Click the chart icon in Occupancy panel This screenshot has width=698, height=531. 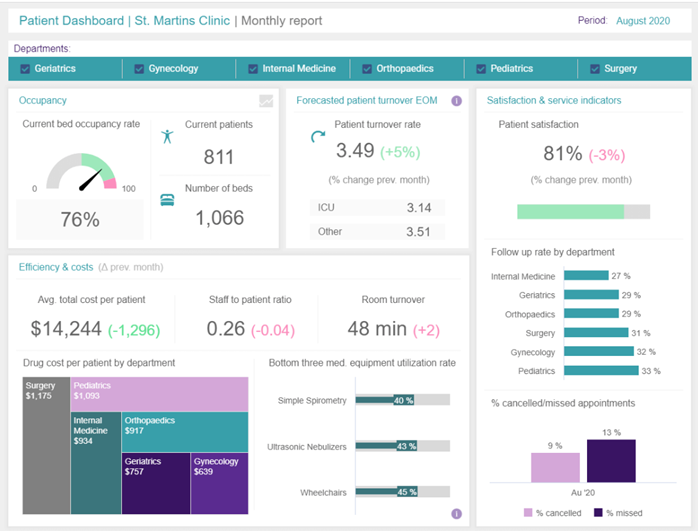click(x=266, y=100)
